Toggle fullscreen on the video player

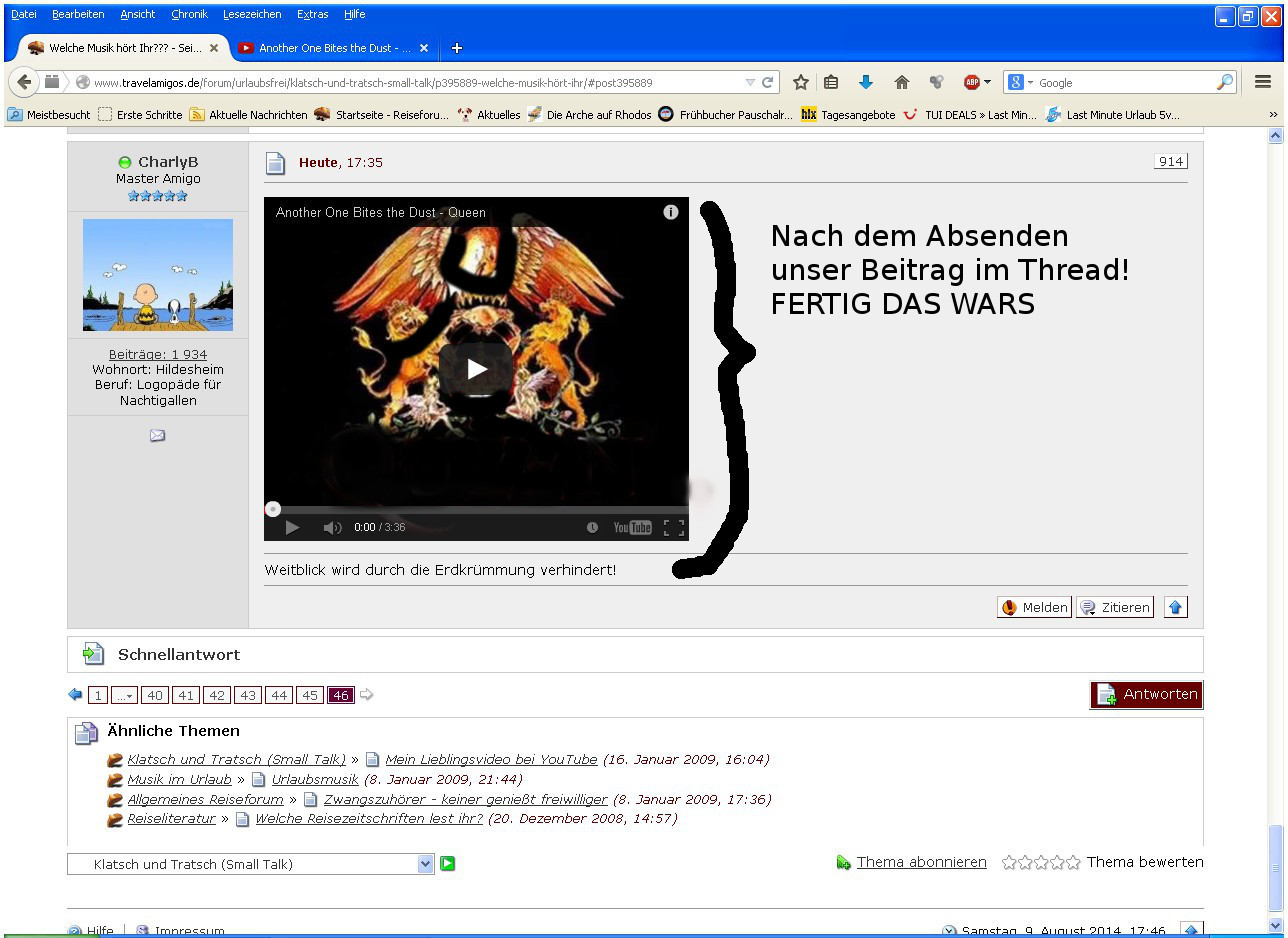click(x=674, y=527)
